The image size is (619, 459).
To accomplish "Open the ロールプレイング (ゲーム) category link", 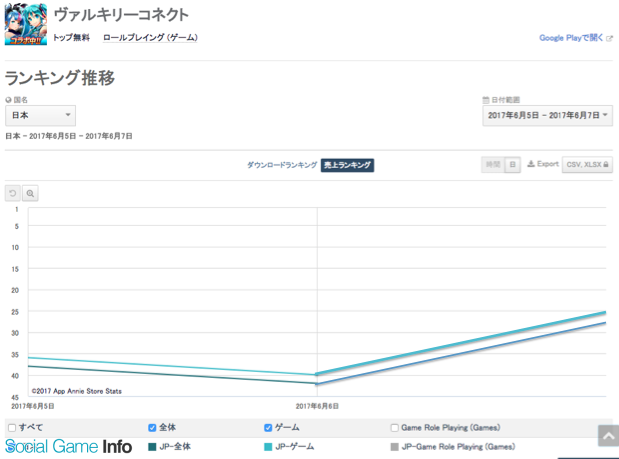I will 150,37.
